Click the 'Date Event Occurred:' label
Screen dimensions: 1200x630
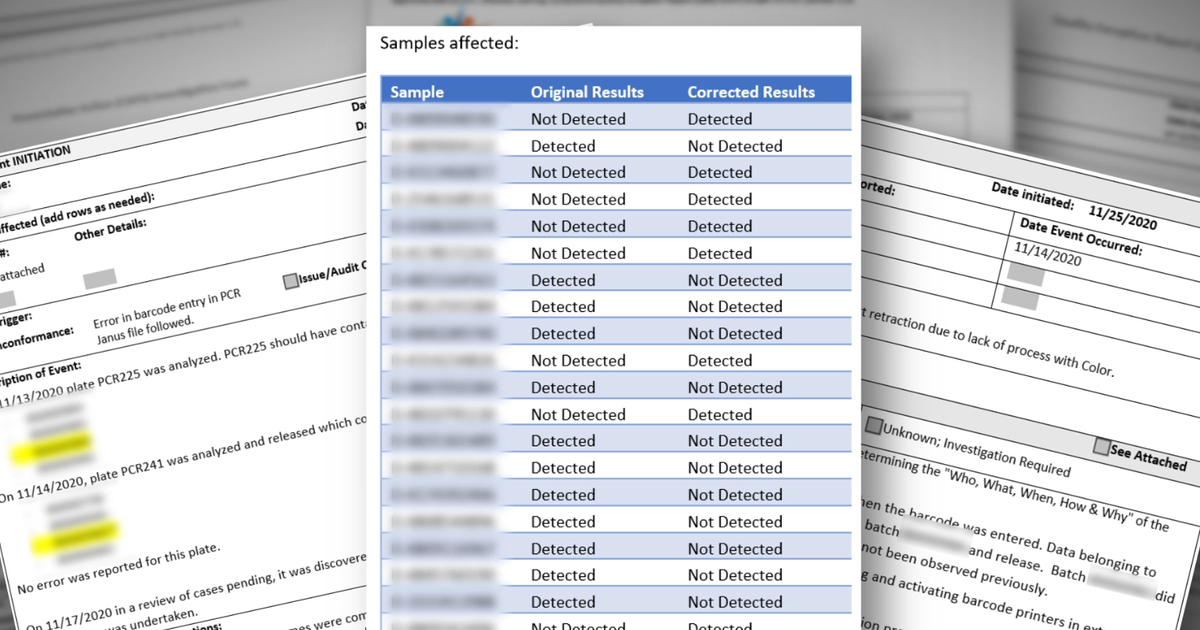coord(1080,236)
